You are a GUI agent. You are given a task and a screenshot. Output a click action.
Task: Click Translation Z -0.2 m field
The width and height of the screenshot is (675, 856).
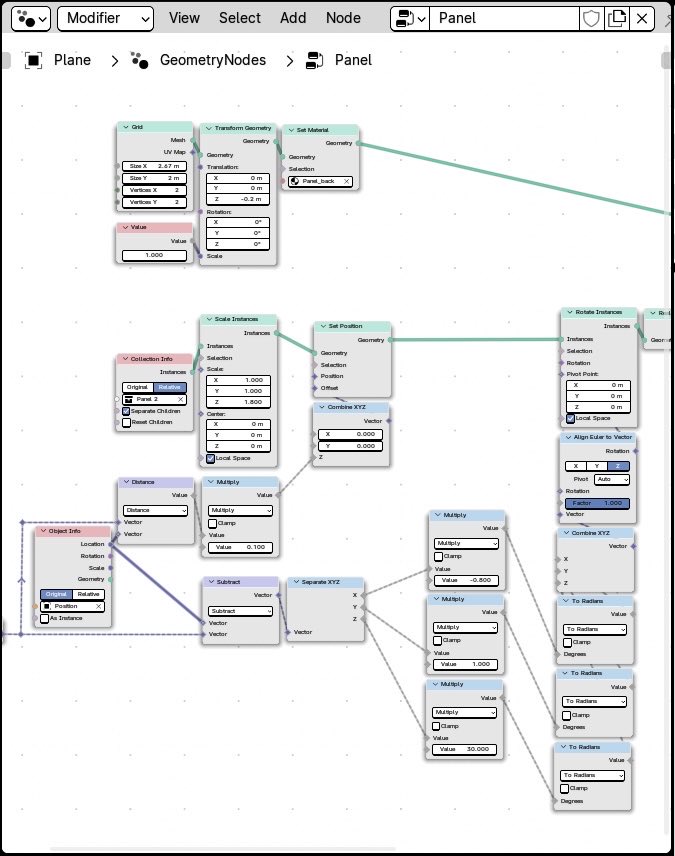pos(238,199)
